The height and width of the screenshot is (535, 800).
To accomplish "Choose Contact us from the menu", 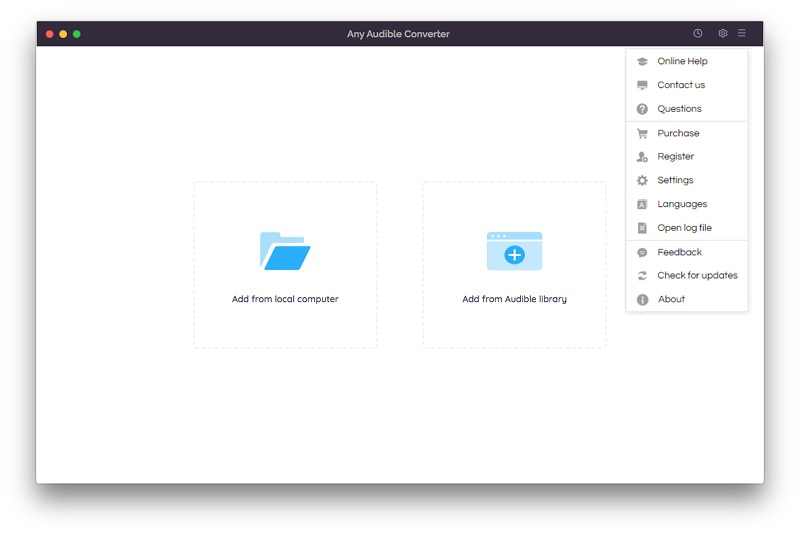I will pyautogui.click(x=687, y=85).
